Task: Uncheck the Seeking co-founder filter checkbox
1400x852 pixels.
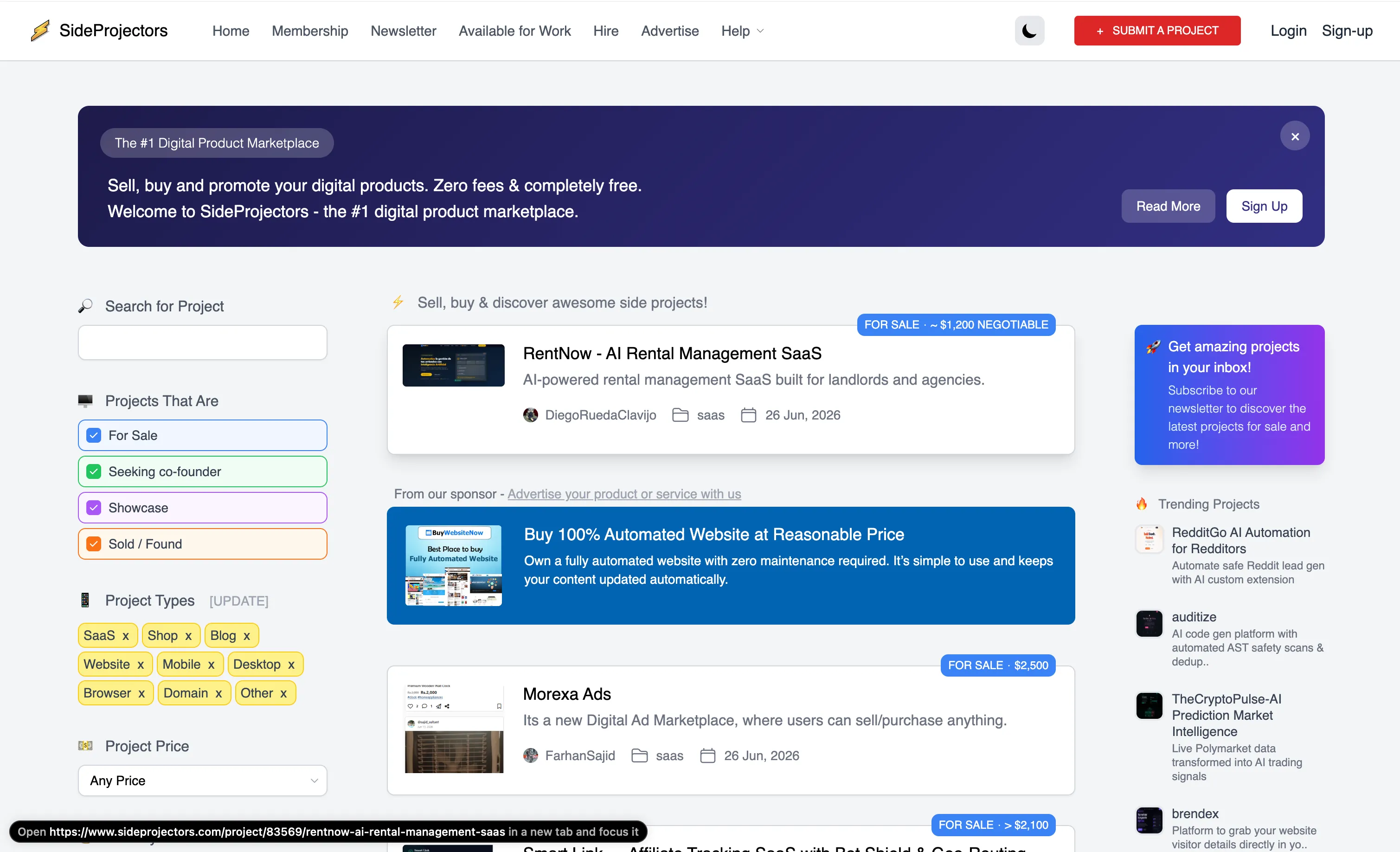Action: pos(94,472)
